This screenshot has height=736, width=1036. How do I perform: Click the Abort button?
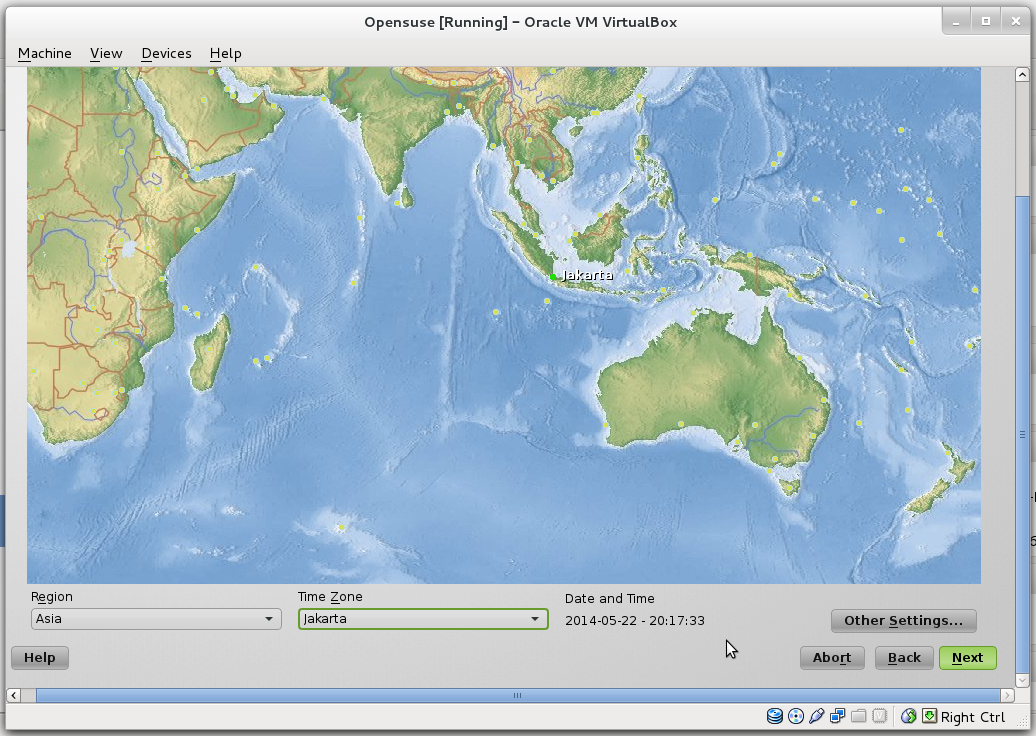pos(831,657)
